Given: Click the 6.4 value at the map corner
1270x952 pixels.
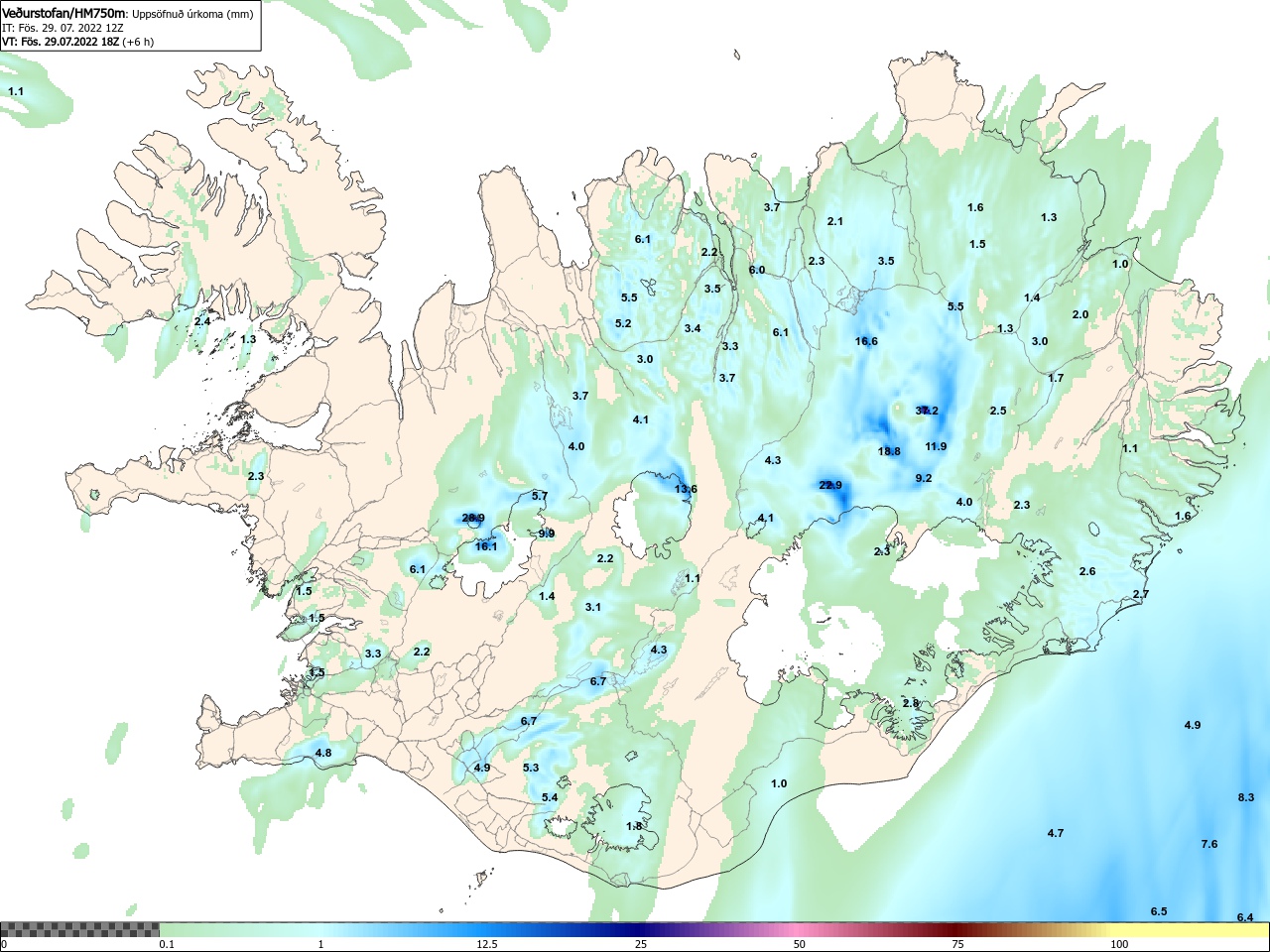Looking at the screenshot, I should [1245, 917].
